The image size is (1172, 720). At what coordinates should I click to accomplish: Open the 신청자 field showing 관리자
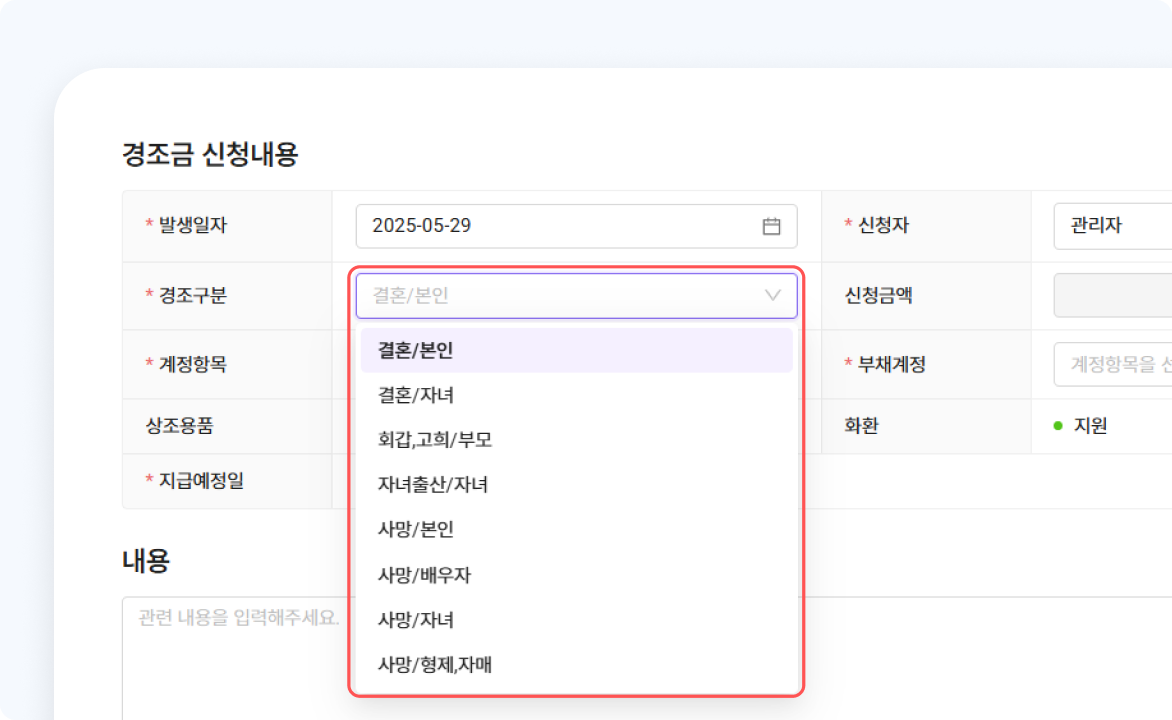click(x=1110, y=226)
